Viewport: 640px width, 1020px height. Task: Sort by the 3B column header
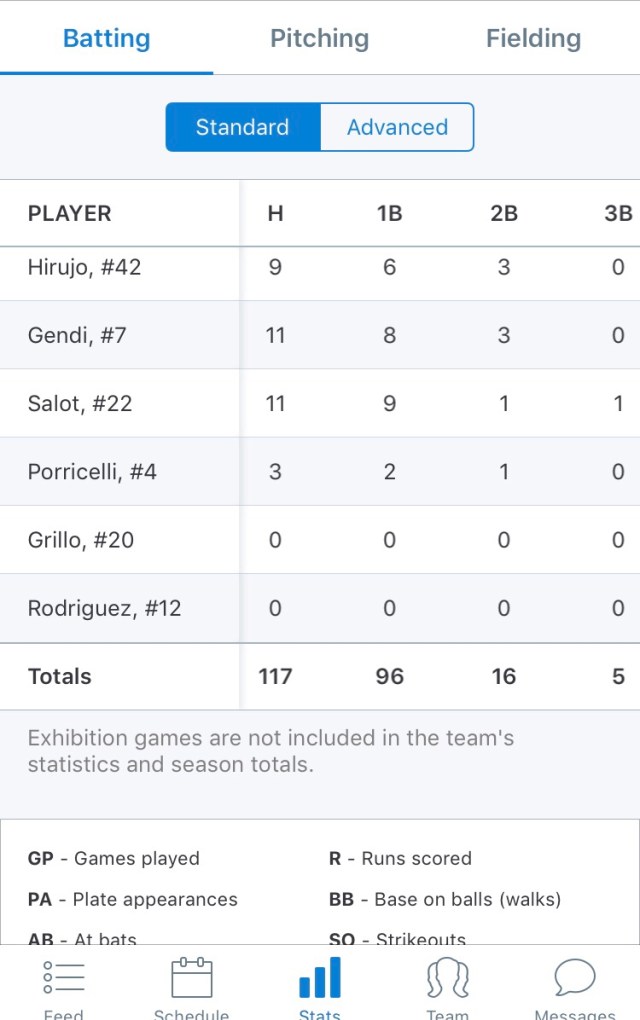(618, 213)
